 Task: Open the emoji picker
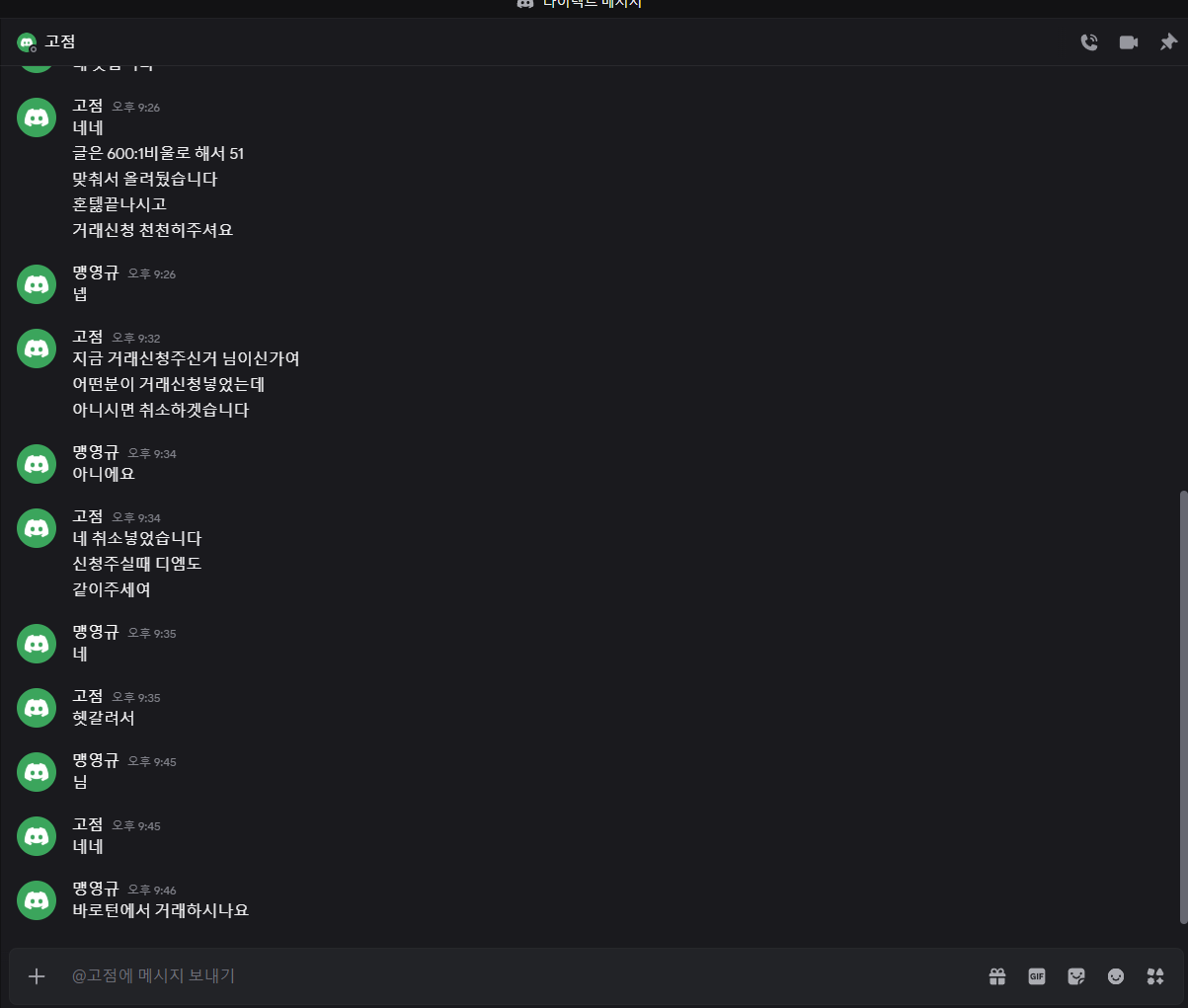(1116, 976)
